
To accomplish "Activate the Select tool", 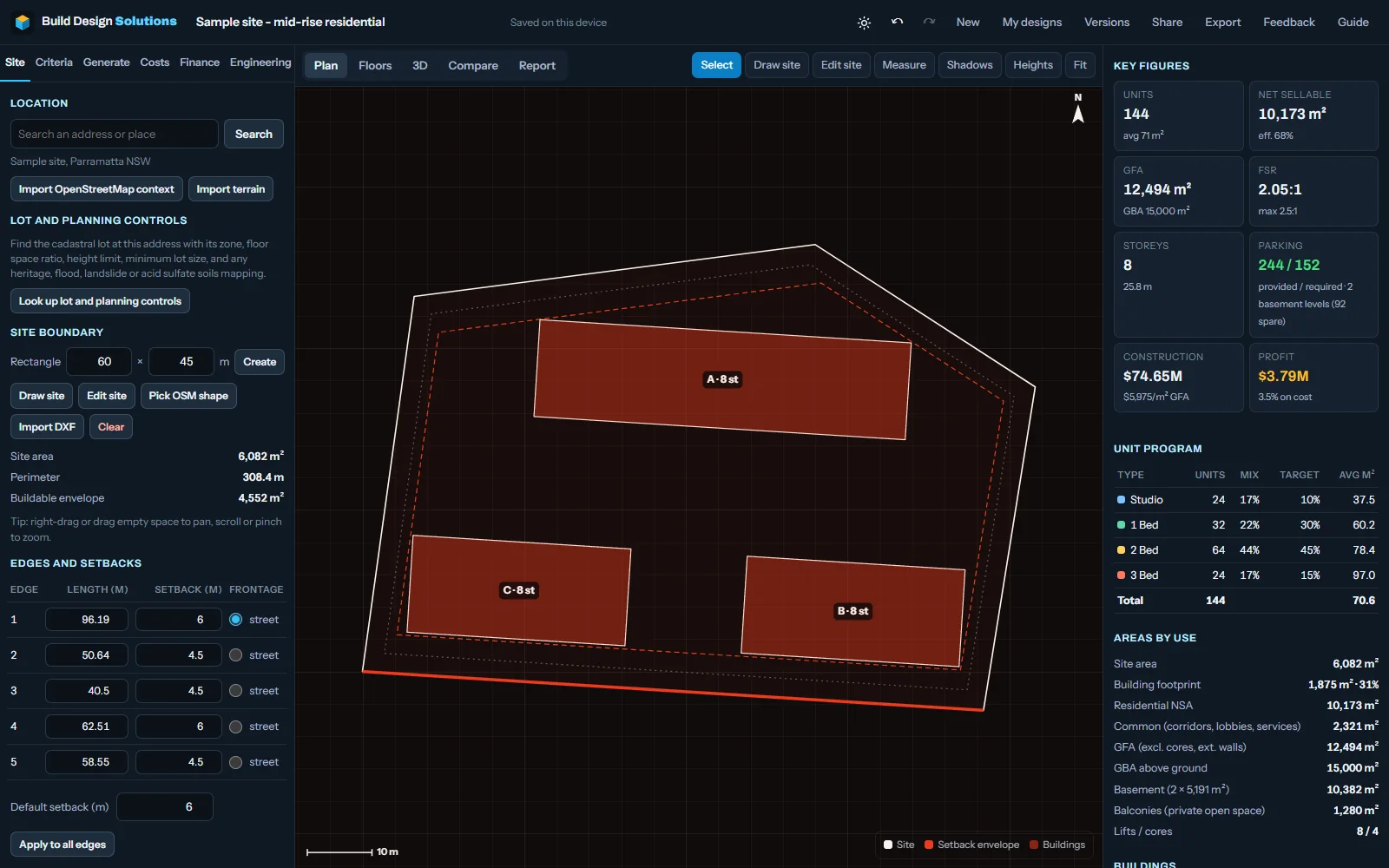I will click(x=716, y=65).
